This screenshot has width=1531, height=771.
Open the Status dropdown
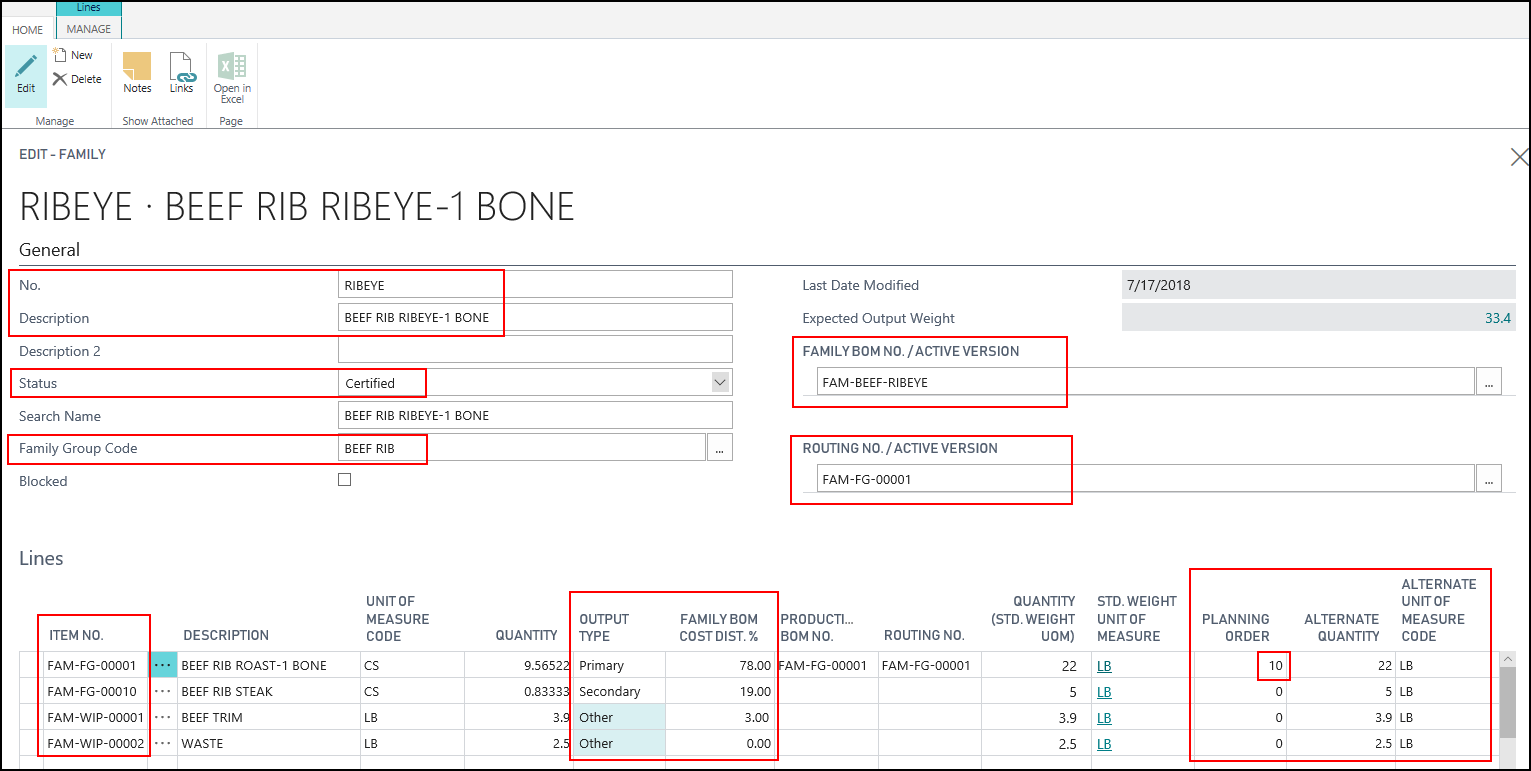720,382
